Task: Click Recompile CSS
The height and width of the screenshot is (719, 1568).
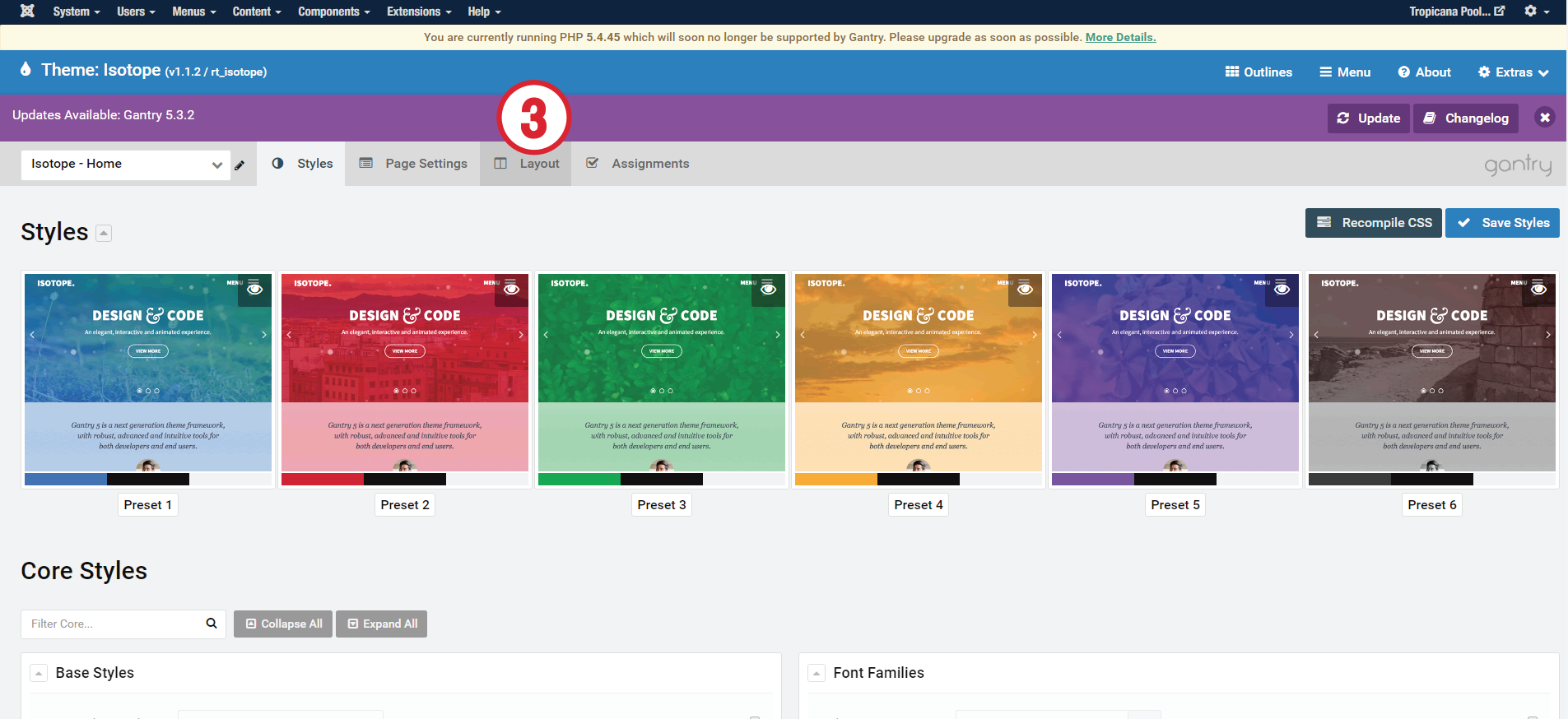Action: 1373,223
